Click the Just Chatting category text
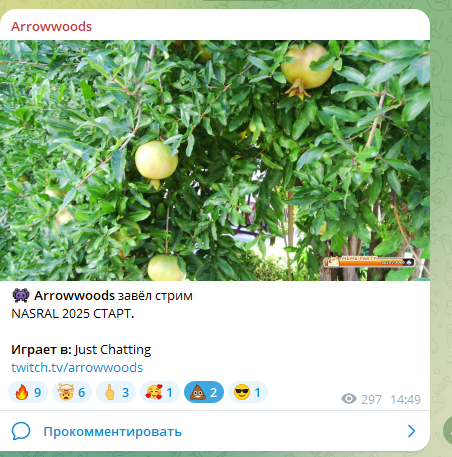This screenshot has height=457, width=452. tap(113, 350)
